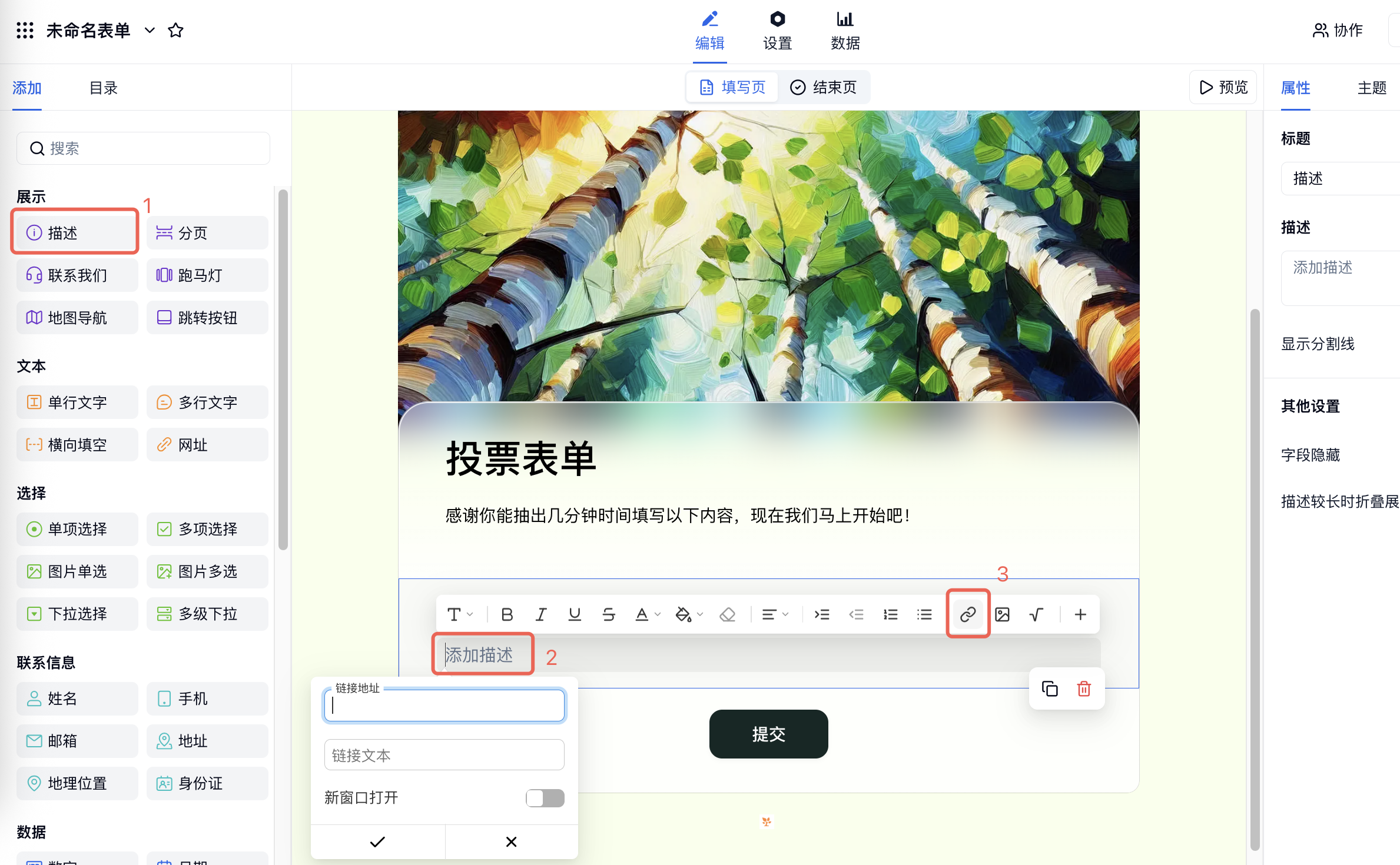Click the 预览 preview button
Viewport: 1400px width, 865px height.
point(1223,87)
